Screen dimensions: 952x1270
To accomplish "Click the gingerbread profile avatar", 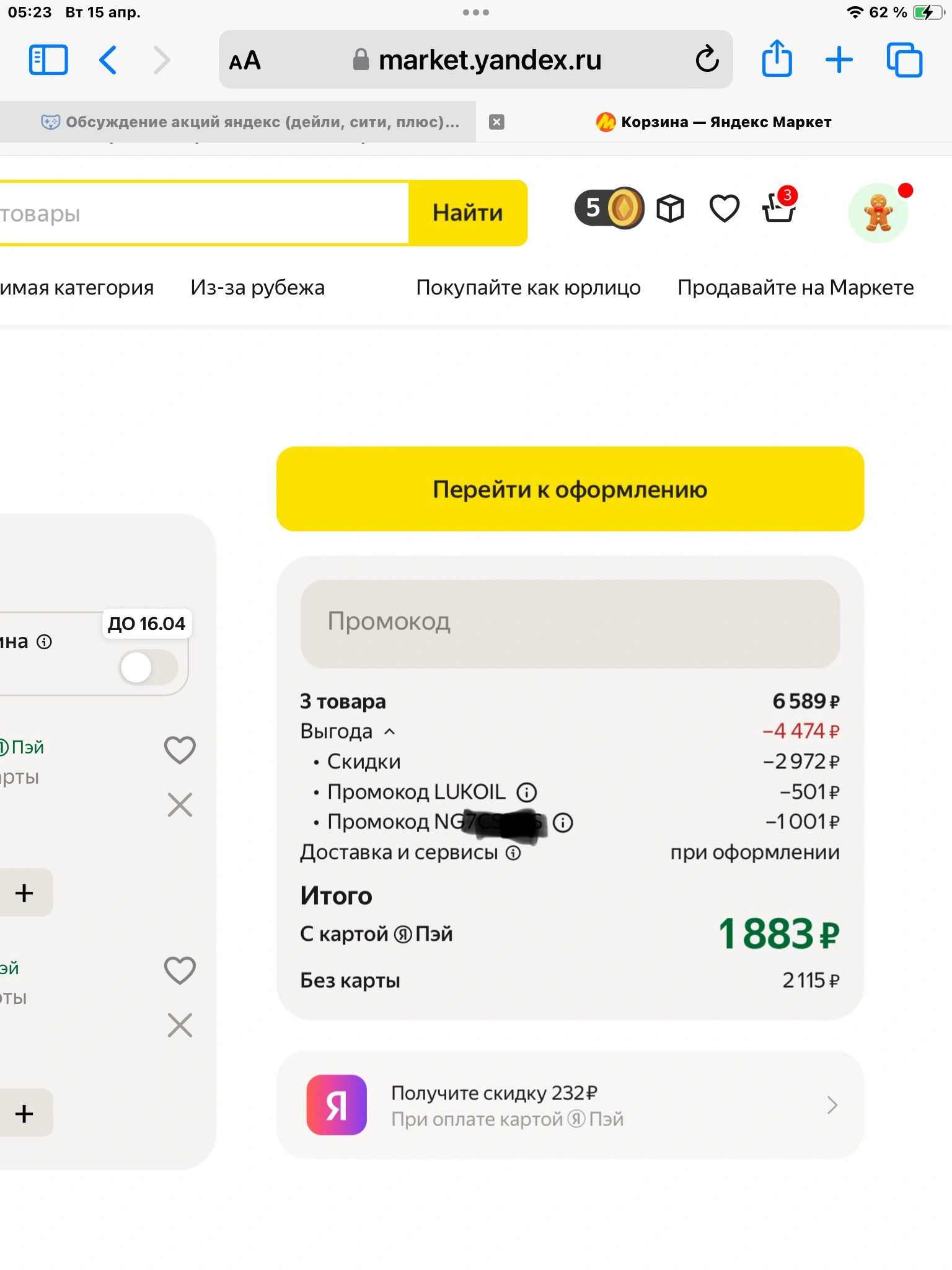I will pos(879,212).
